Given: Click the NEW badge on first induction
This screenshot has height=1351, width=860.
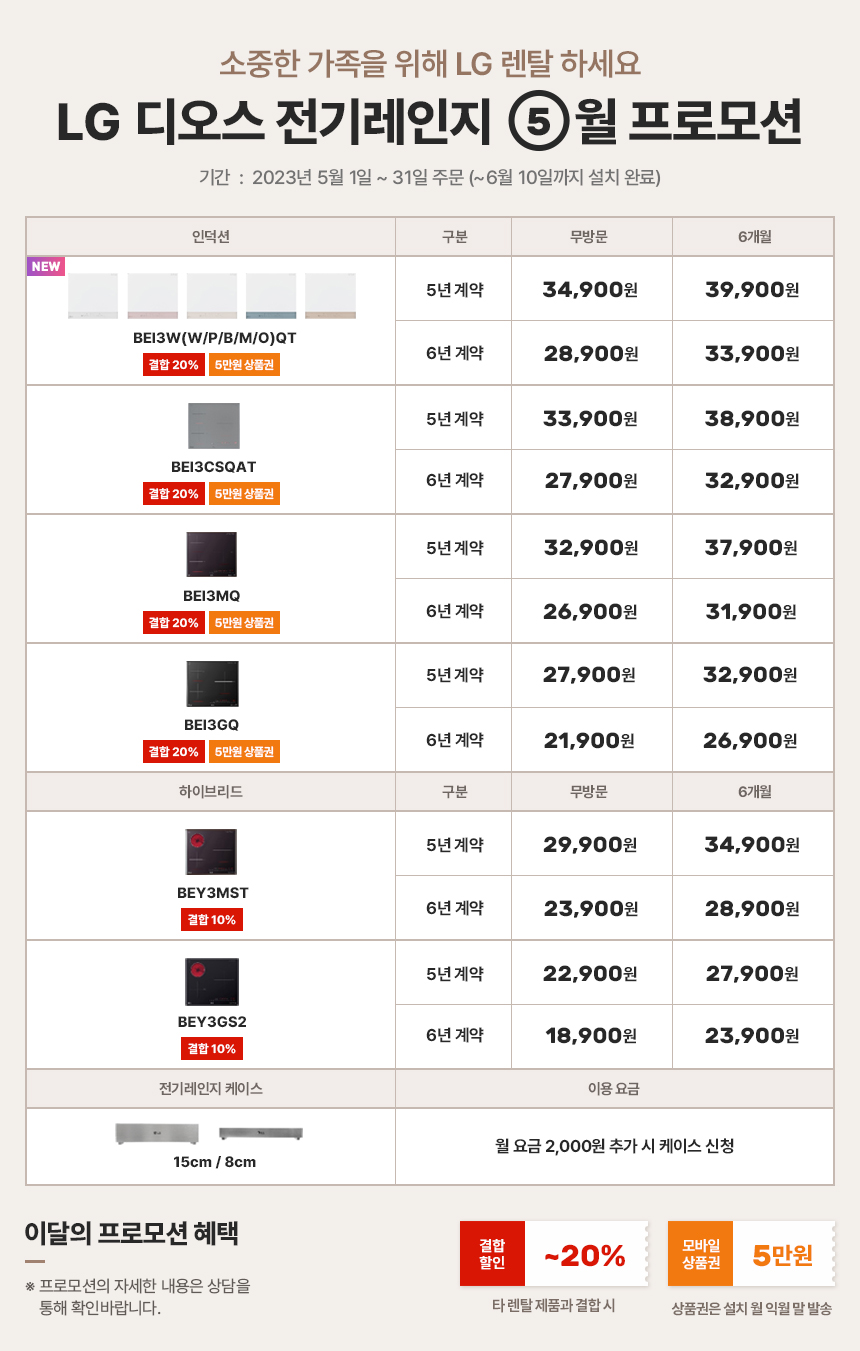Looking at the screenshot, I should (45, 266).
